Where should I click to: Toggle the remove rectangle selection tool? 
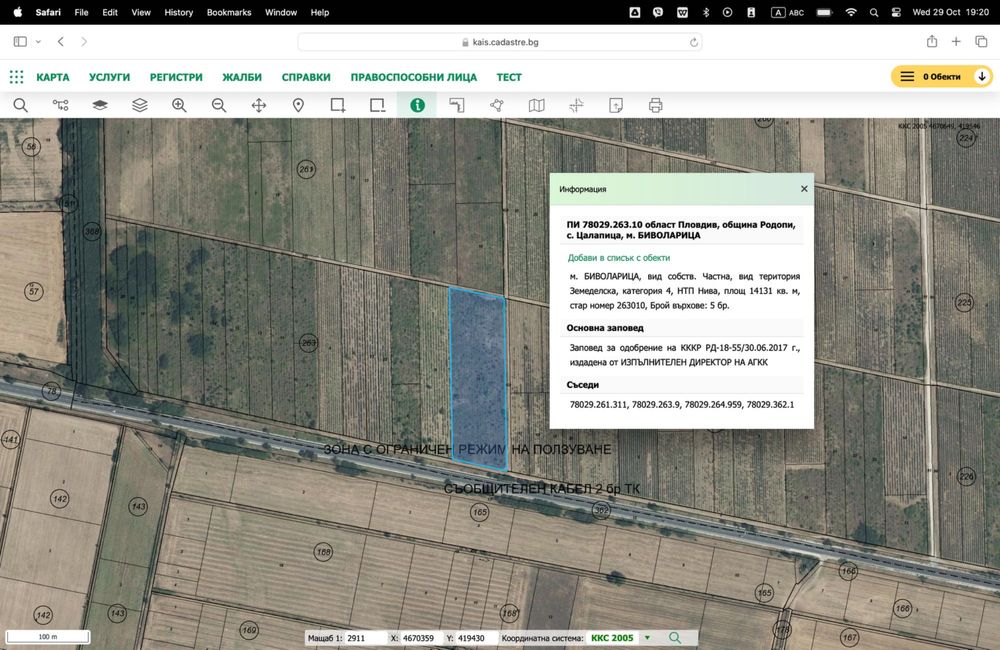click(377, 105)
